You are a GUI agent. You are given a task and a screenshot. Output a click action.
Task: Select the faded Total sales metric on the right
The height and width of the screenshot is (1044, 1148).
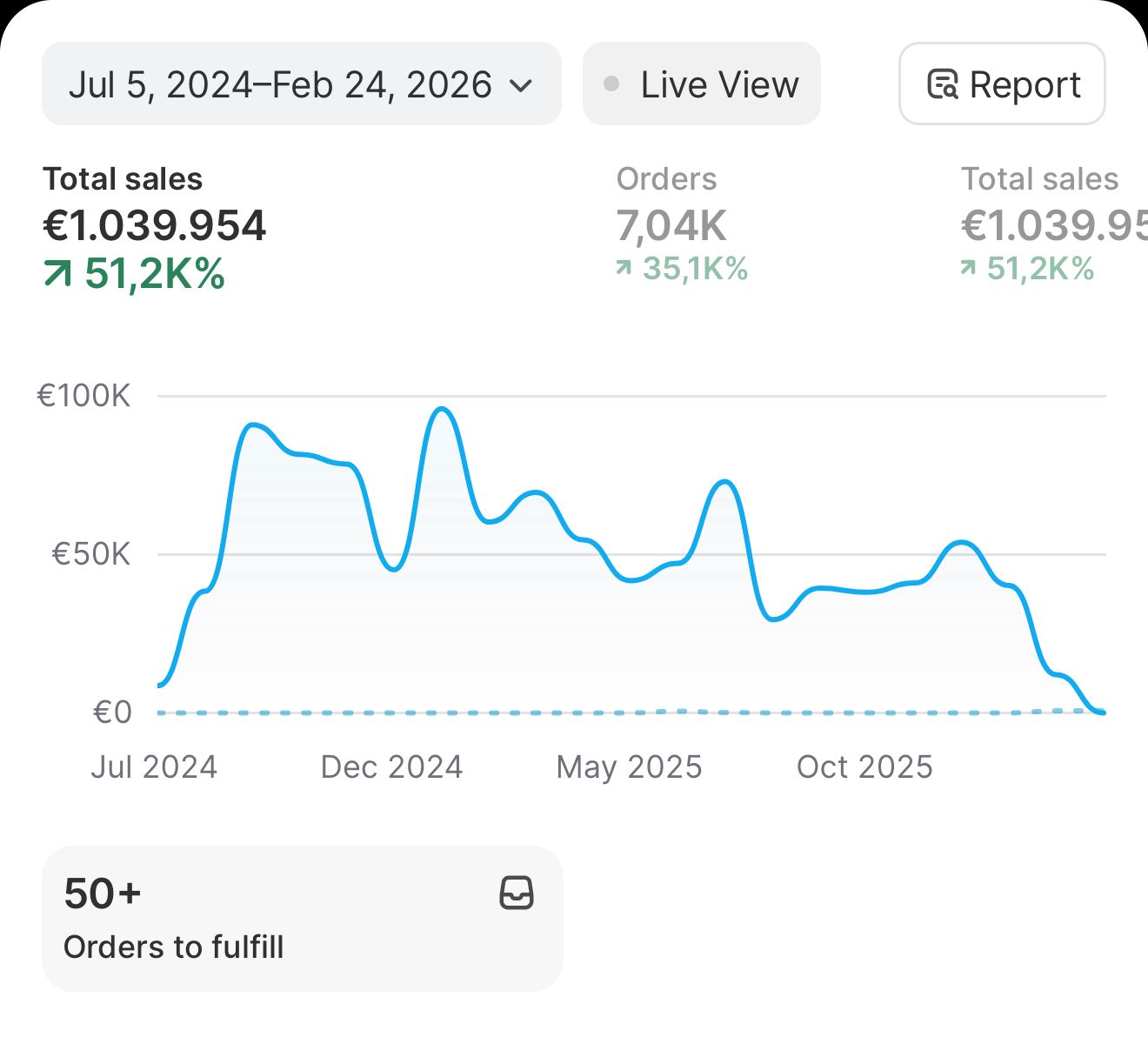1039,179
